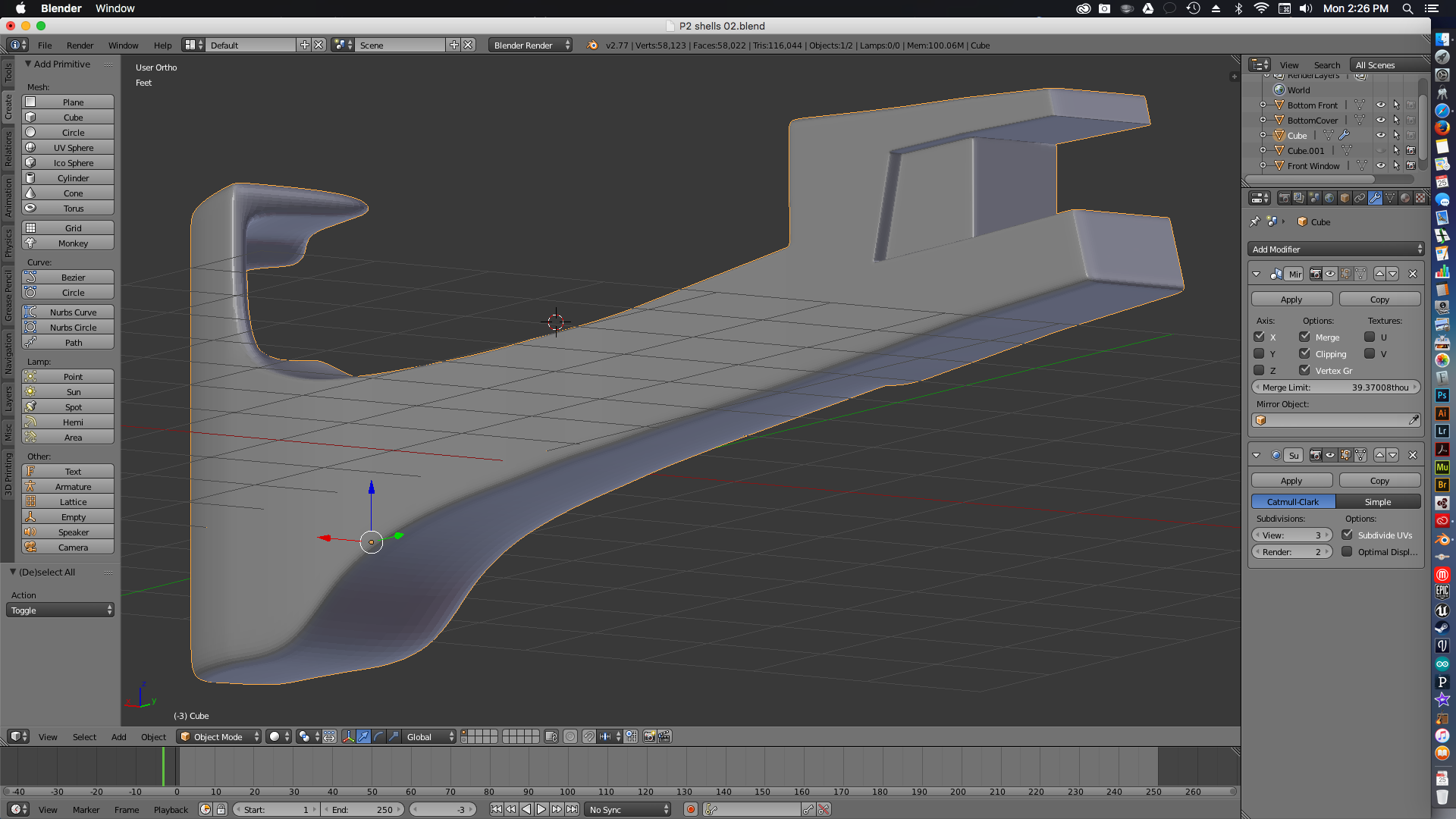Open the Material properties tab (sphere icon)

[1405, 198]
